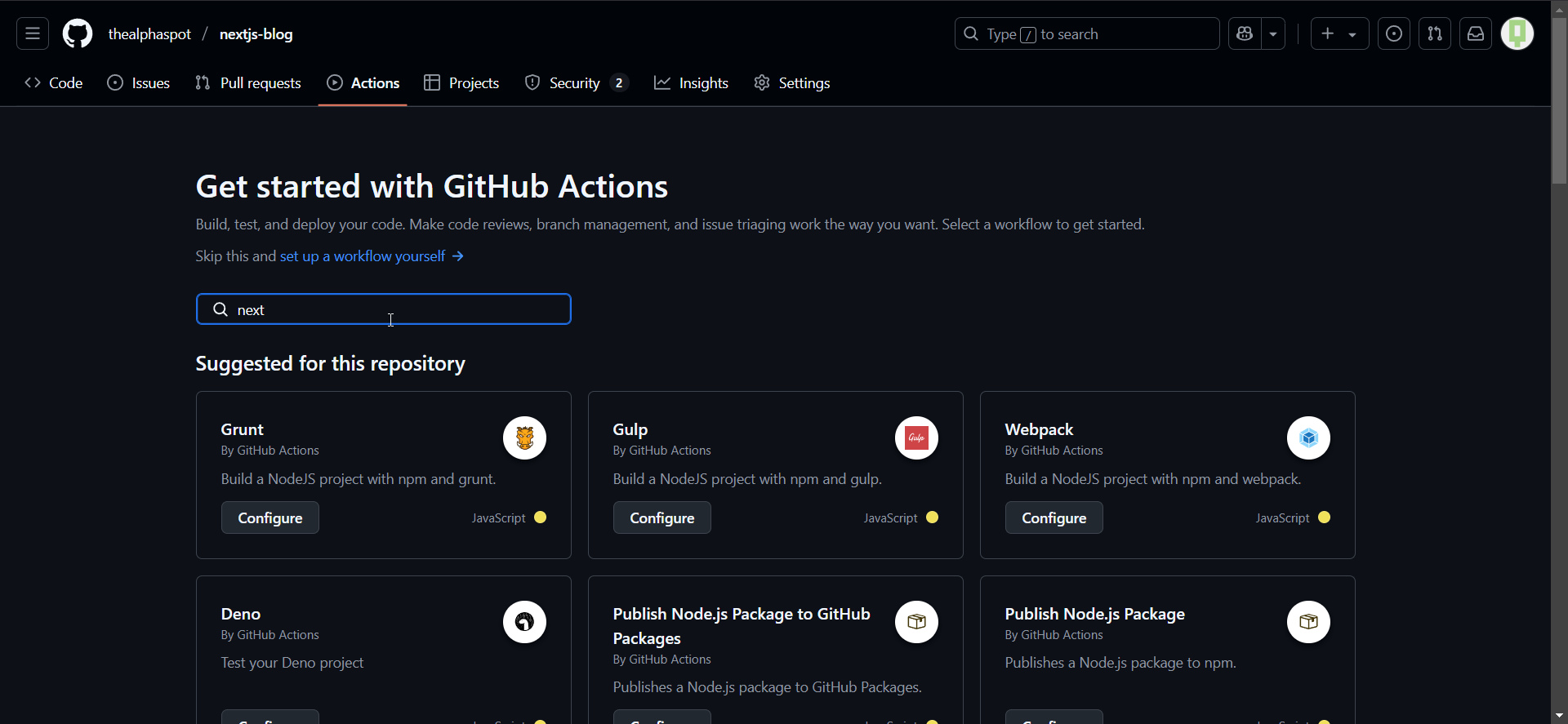
Task: Click 'set up a workflow yourself' link
Action: (372, 256)
